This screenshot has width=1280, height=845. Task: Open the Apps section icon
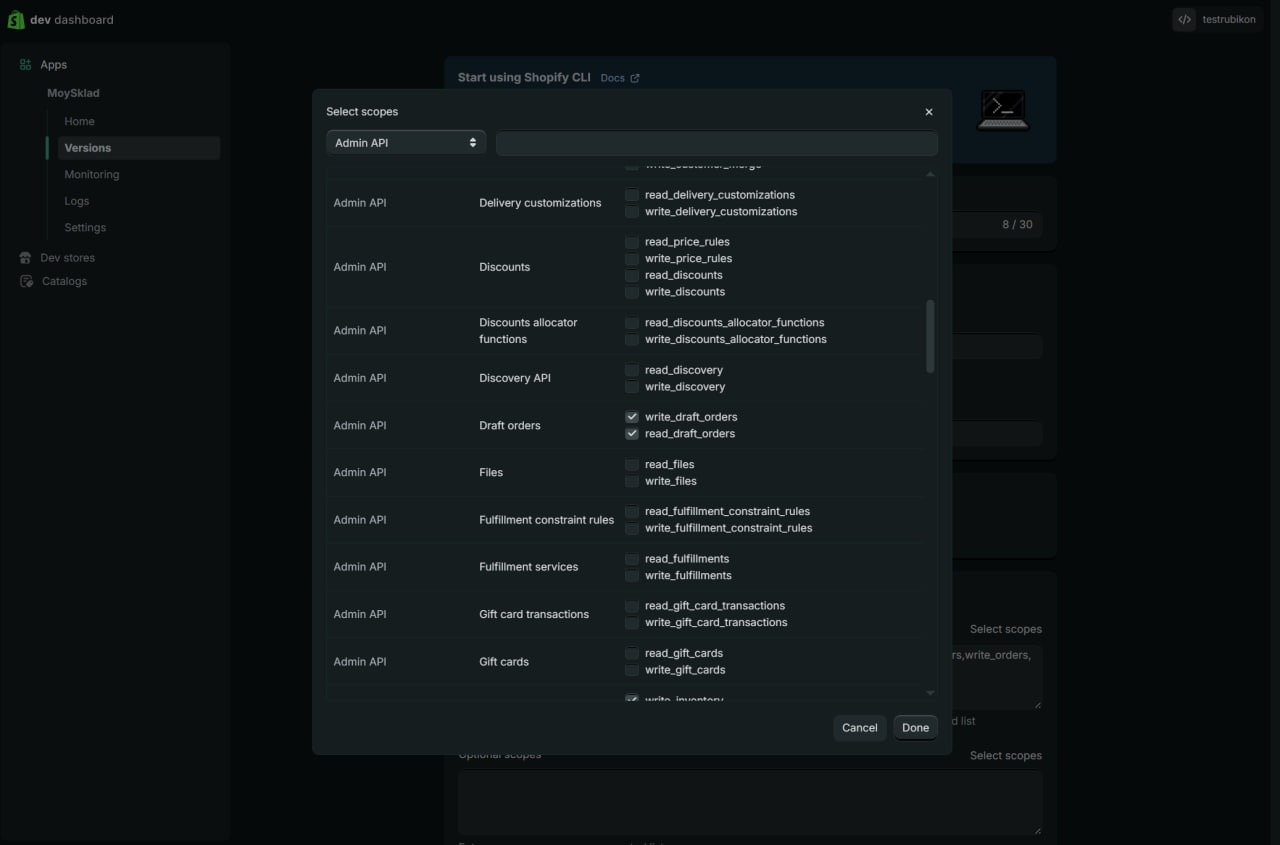[x=25, y=65]
